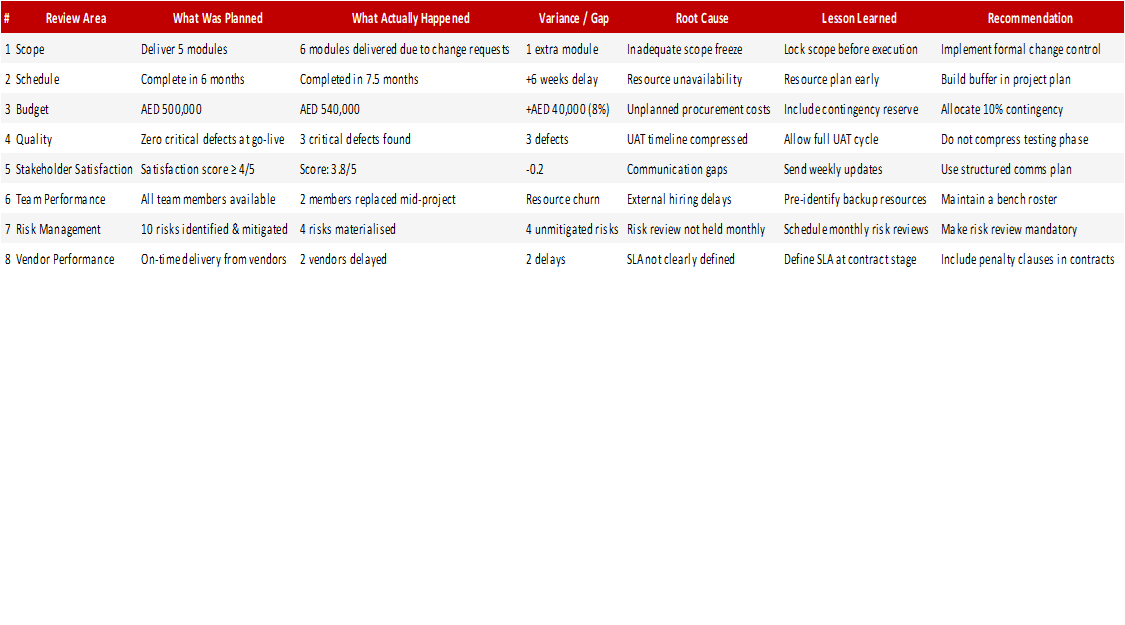Click the 'Variance / Gap' header
1125x625 pixels.
tap(573, 19)
